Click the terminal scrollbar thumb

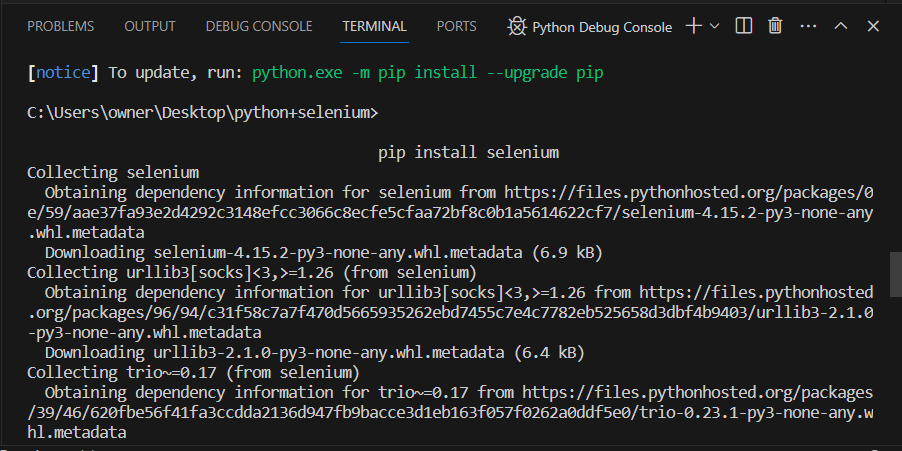896,276
